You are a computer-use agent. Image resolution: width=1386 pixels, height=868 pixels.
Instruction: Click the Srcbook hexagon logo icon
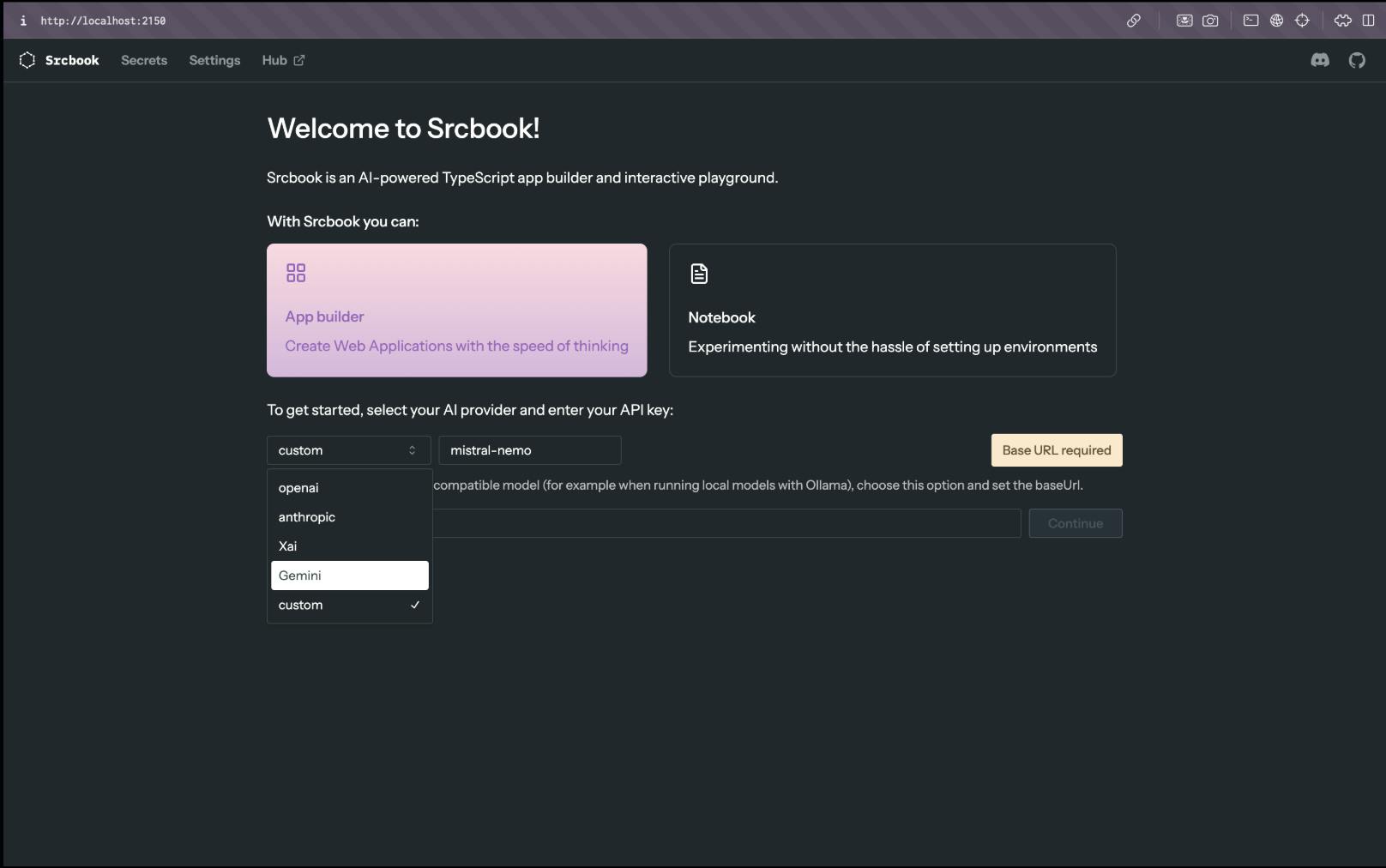(x=27, y=60)
